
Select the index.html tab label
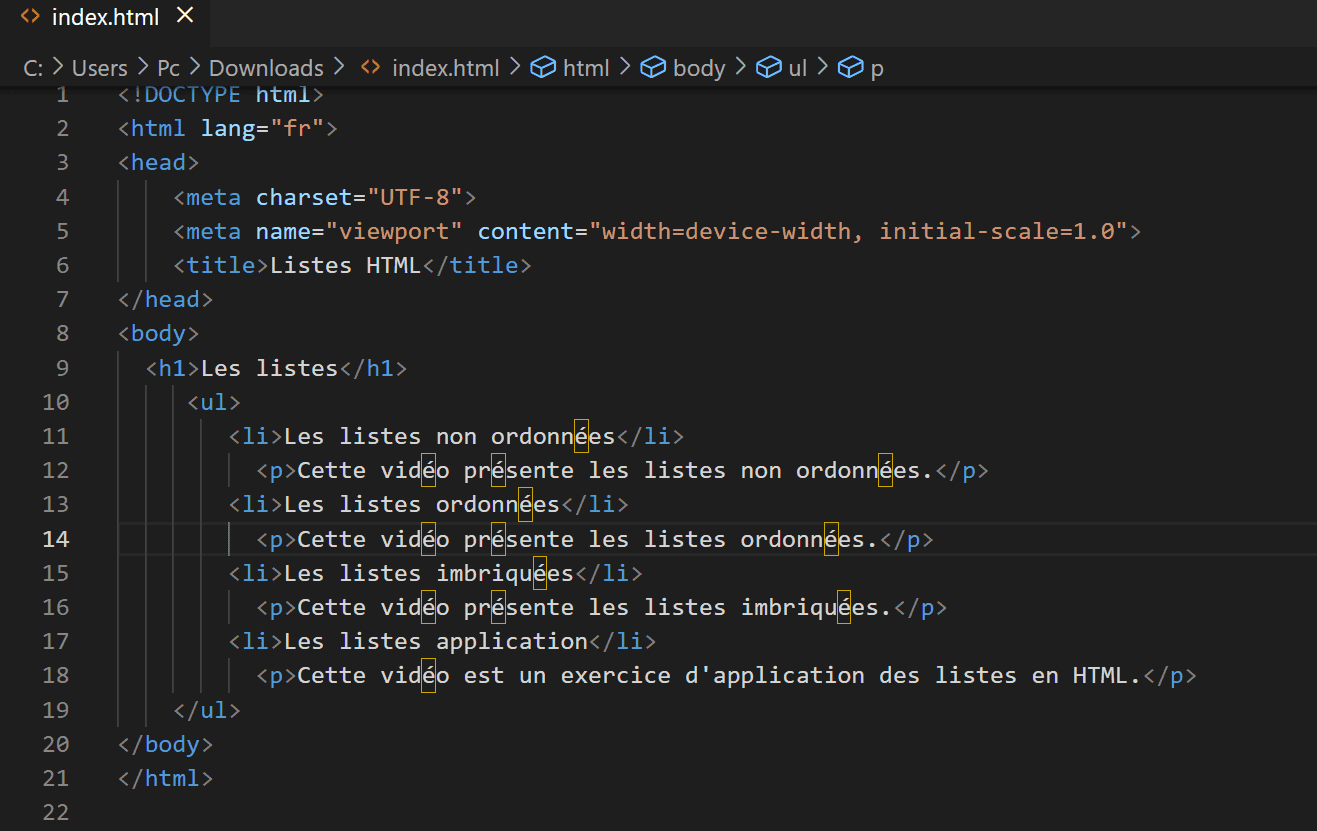point(105,17)
